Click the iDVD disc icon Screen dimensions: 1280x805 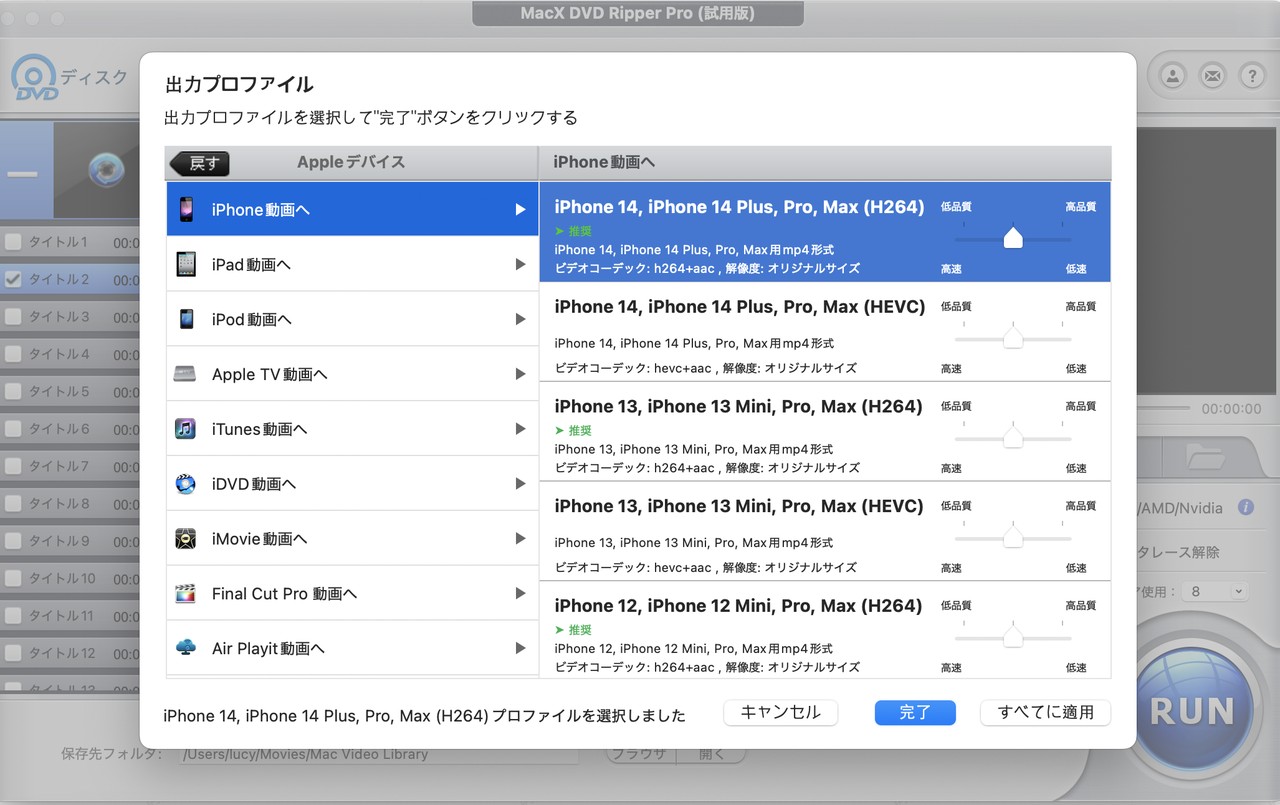(186, 484)
